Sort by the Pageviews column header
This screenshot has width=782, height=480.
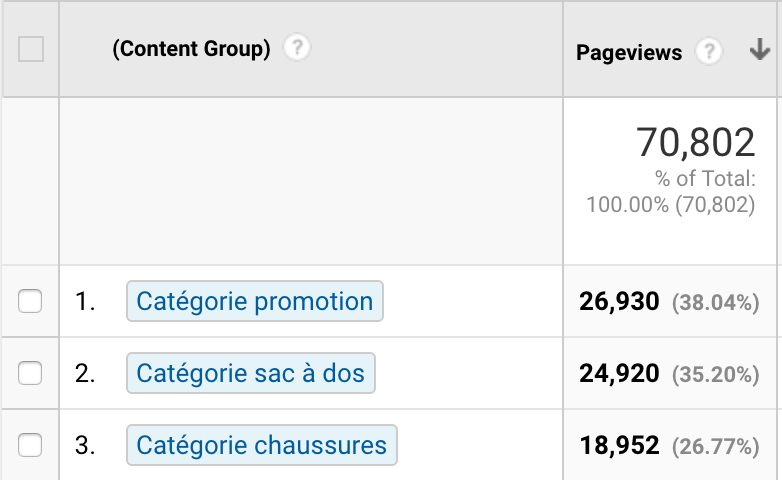pos(629,52)
